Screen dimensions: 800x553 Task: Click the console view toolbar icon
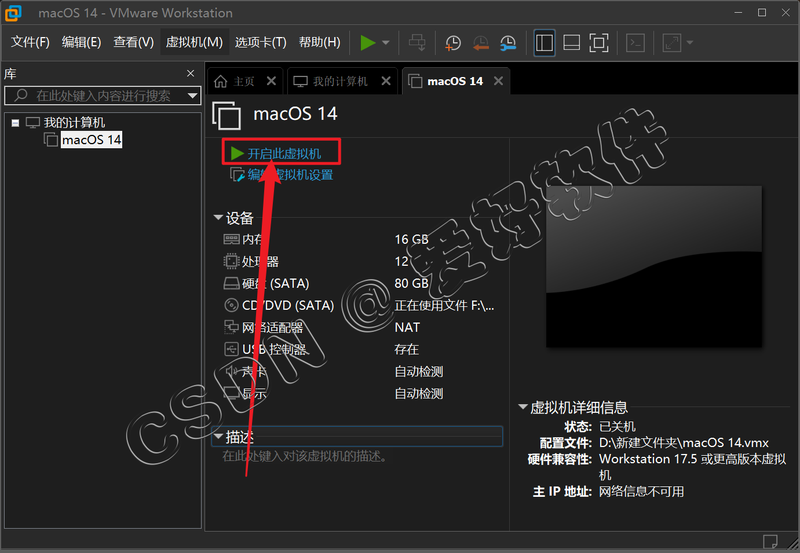pos(636,43)
